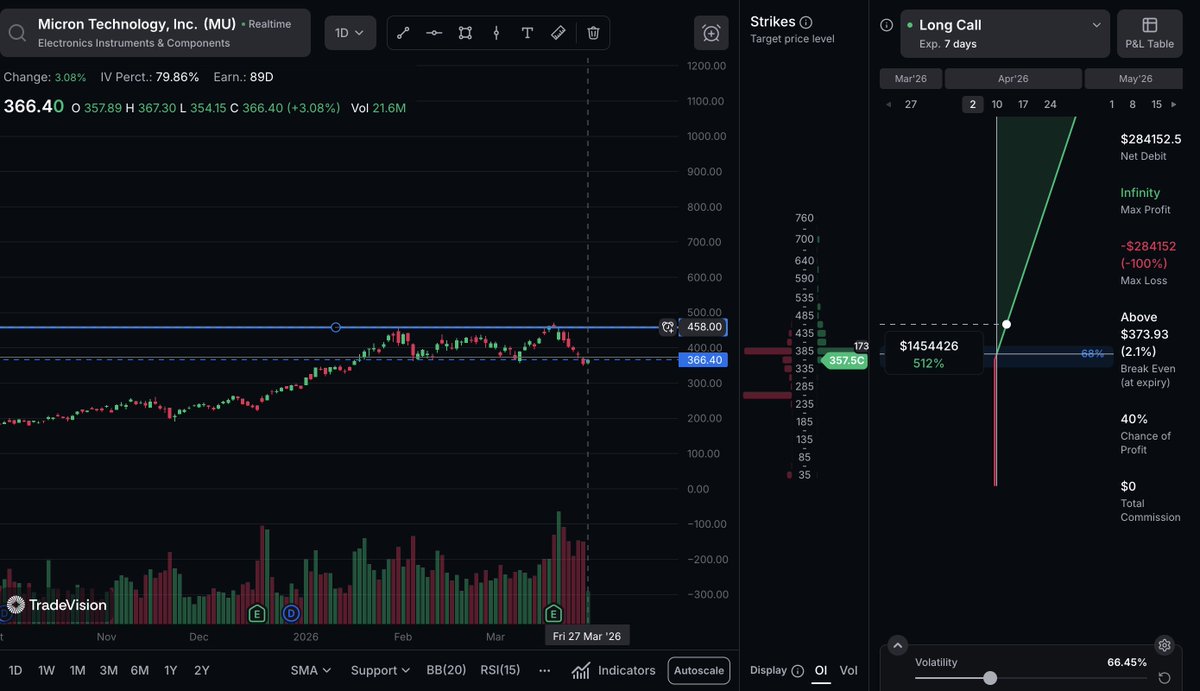Image resolution: width=1200 pixels, height=691 pixels.
Task: Open the SMA dropdown
Action: point(310,670)
